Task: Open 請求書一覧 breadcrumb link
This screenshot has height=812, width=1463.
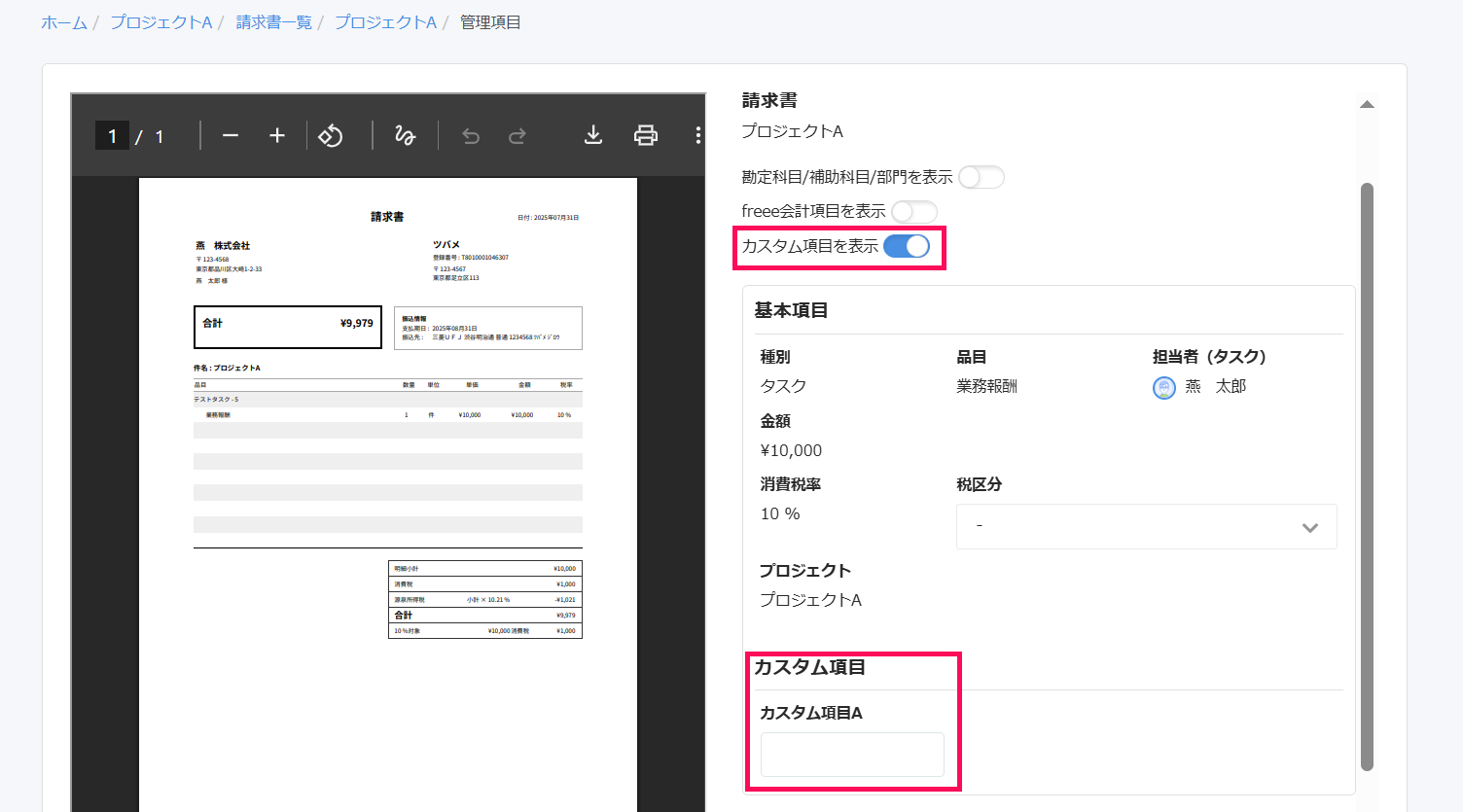Action: (x=274, y=22)
